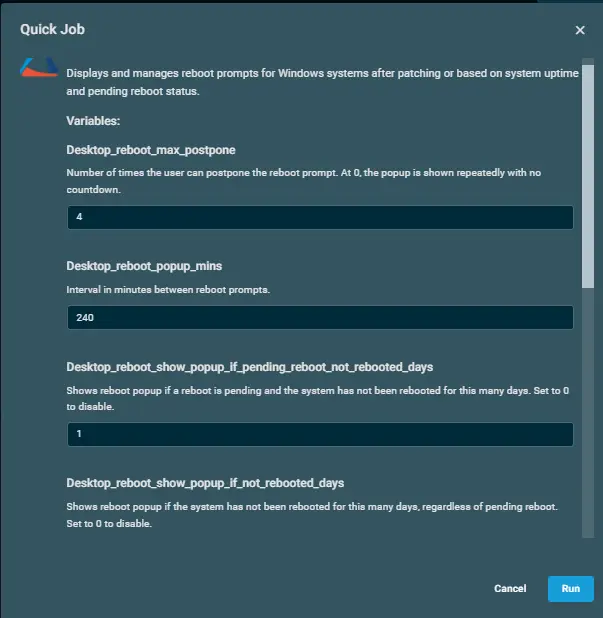Click the pending reboot days field showing 1
The image size is (603, 618).
[x=320, y=434]
